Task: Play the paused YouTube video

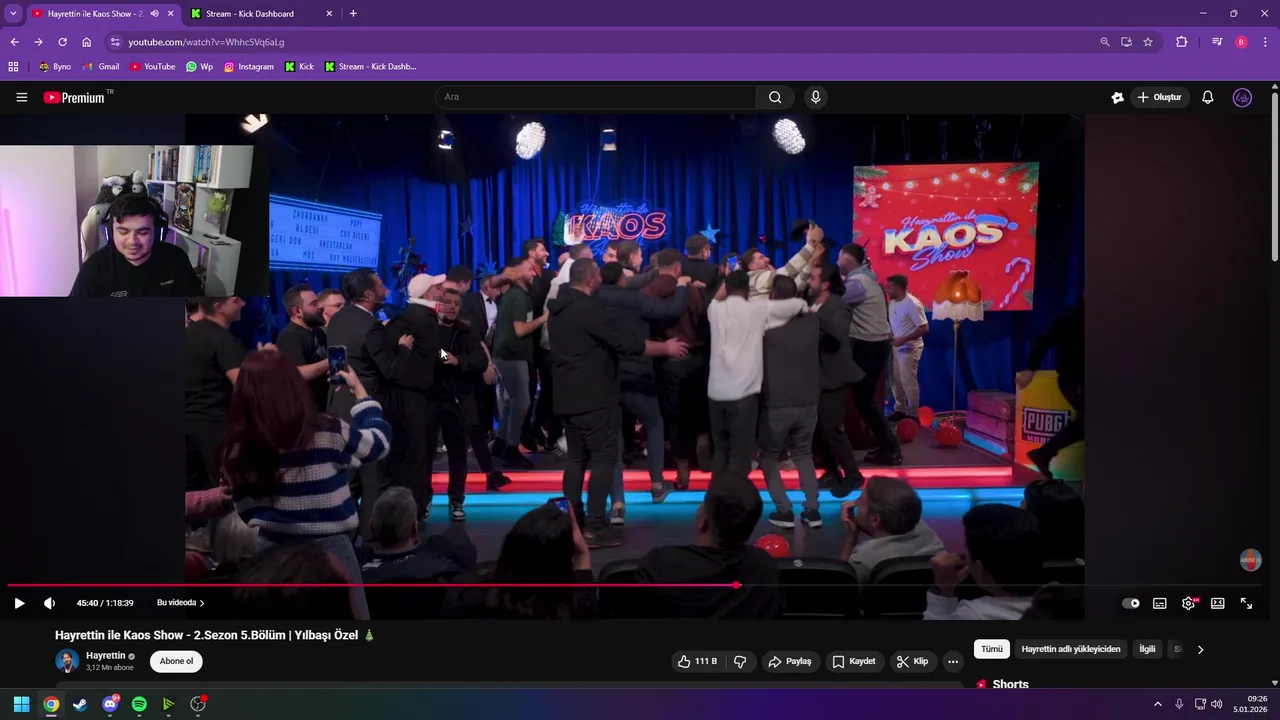Action: pyautogui.click(x=19, y=603)
